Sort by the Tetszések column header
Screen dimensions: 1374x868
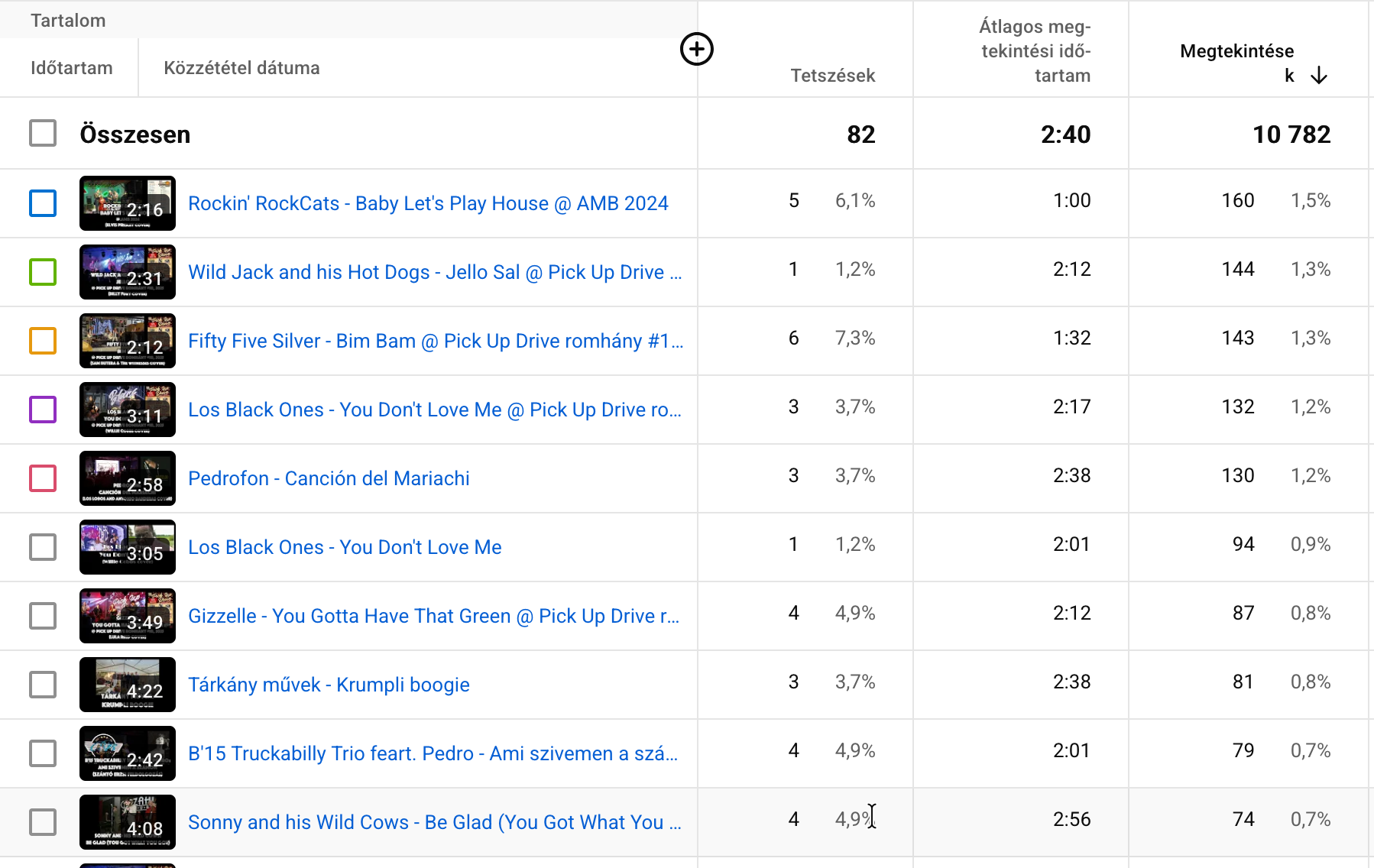(x=832, y=76)
